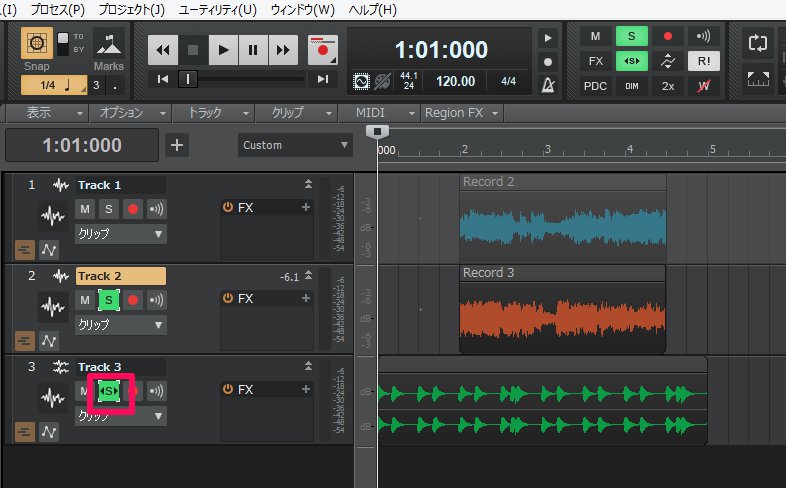Toggle exclusive solo on Track 3
The width and height of the screenshot is (786, 488).
(109, 391)
